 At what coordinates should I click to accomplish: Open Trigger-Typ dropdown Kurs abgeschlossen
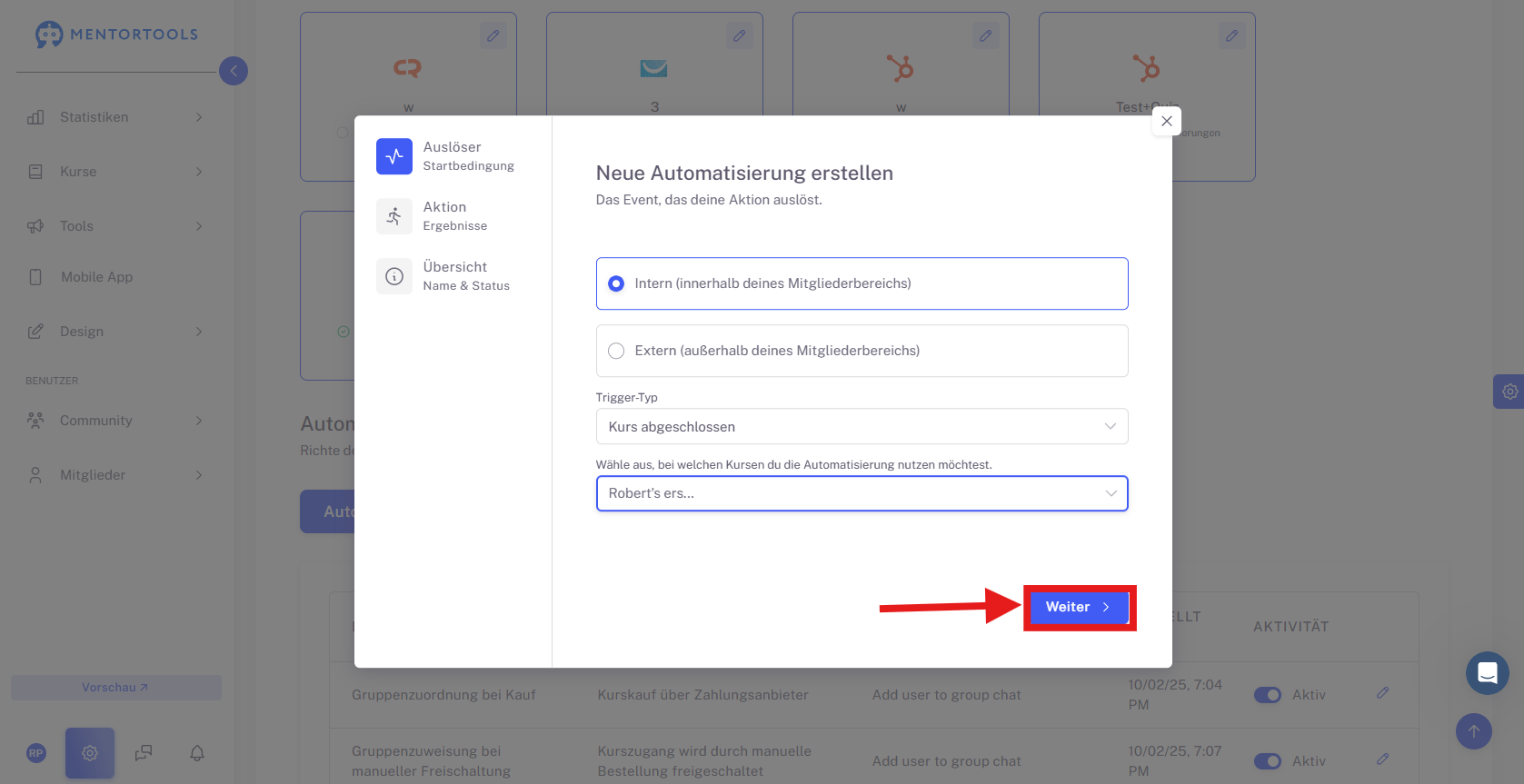tap(862, 426)
